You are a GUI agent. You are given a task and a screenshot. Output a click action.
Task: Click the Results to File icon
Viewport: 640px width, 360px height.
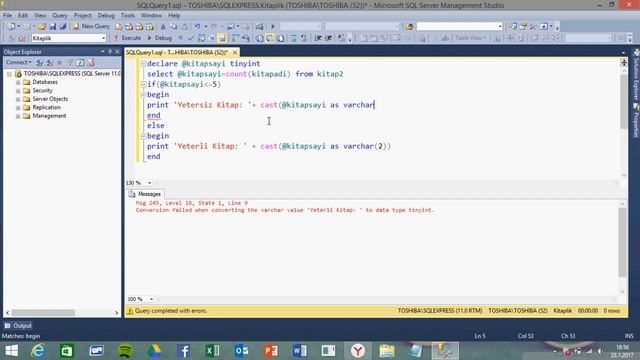pos(280,38)
